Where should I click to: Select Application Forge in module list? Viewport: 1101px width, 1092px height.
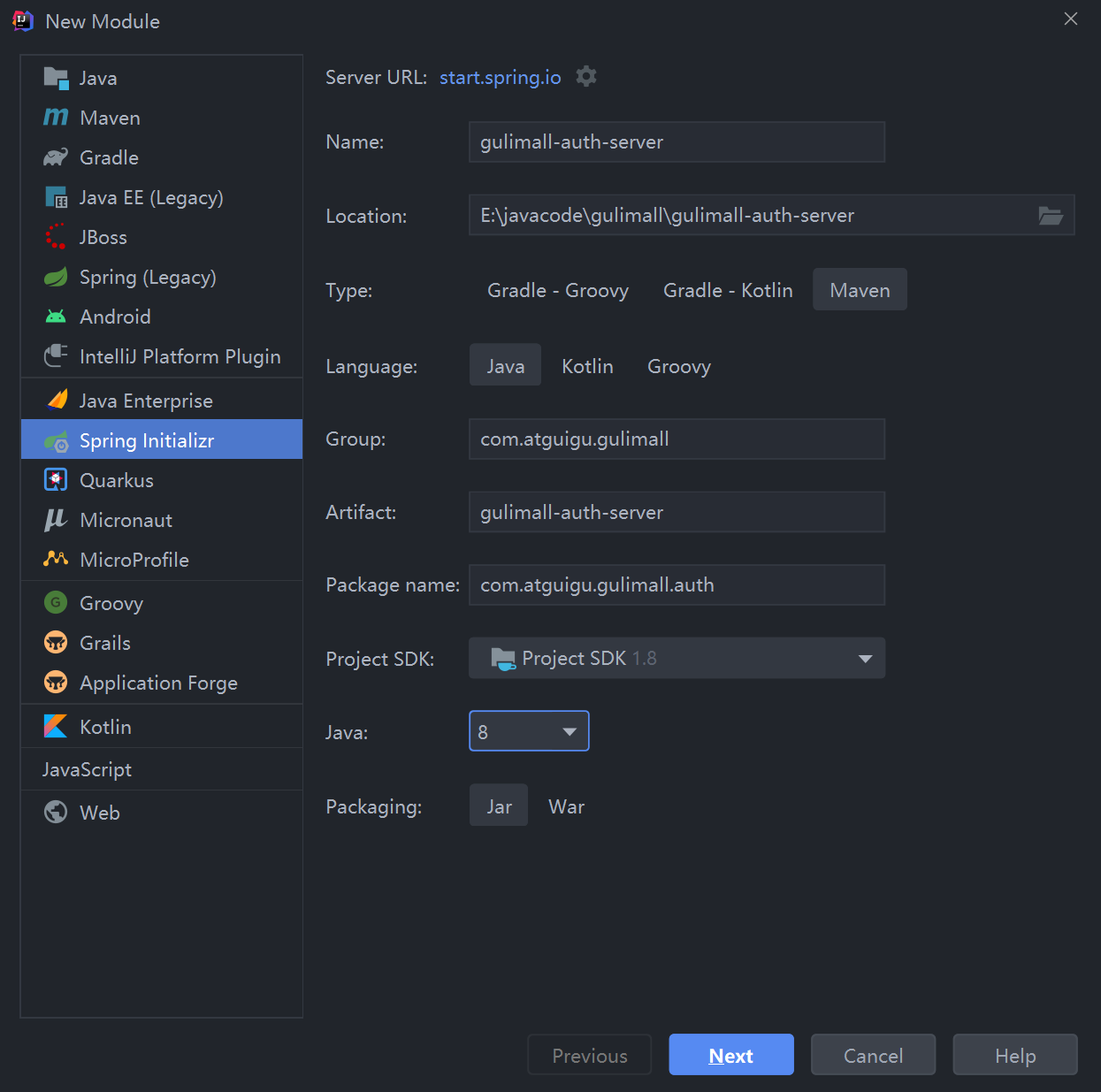tap(162, 683)
